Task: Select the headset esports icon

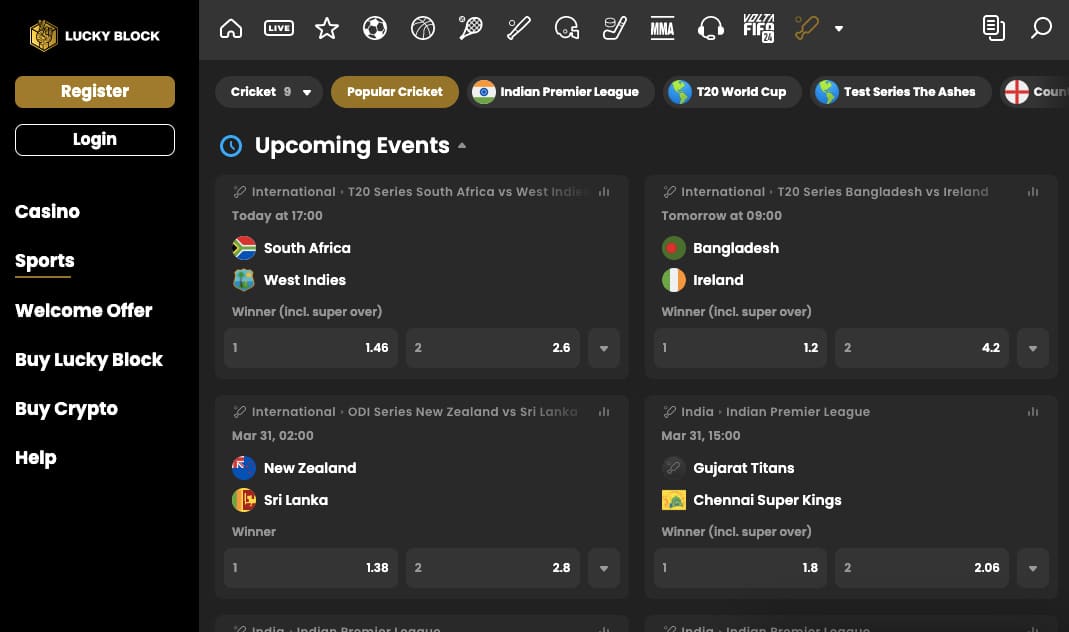Action: pos(710,29)
